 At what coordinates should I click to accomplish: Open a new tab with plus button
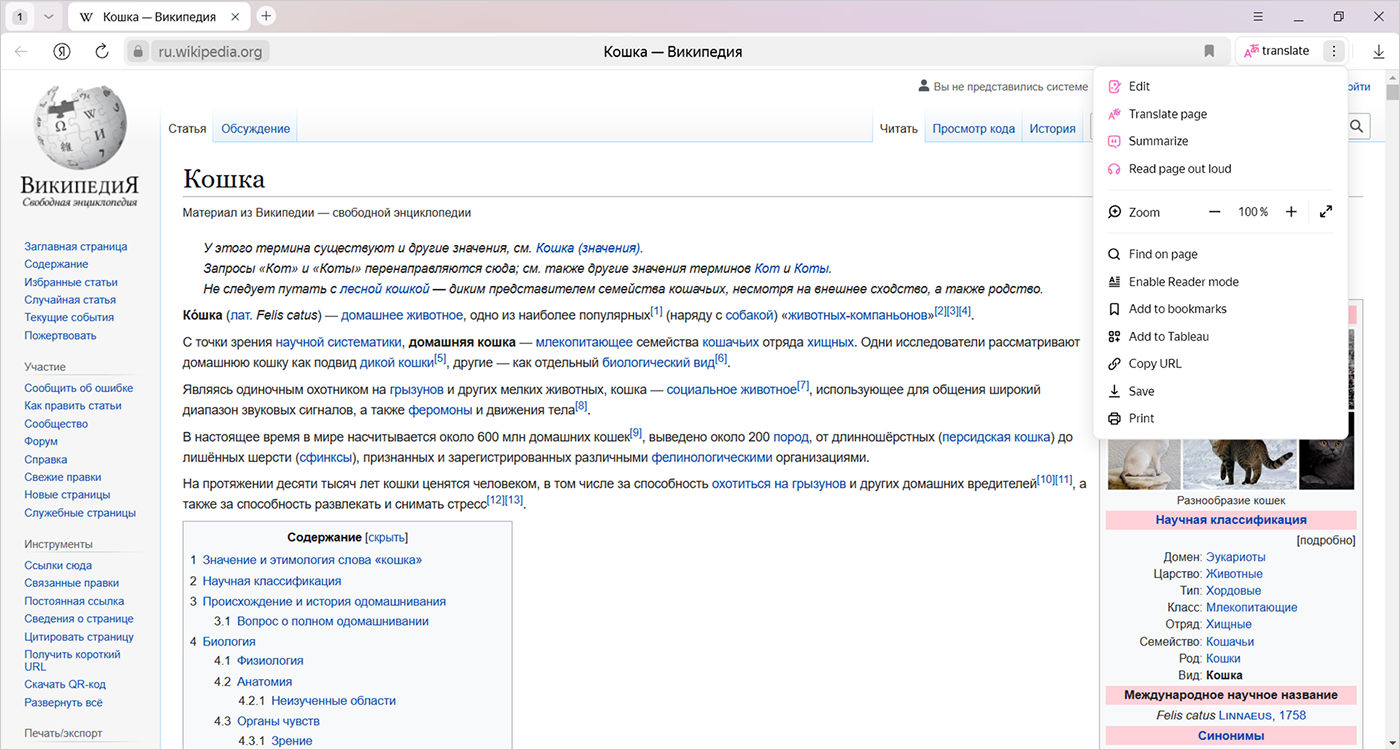coord(266,16)
